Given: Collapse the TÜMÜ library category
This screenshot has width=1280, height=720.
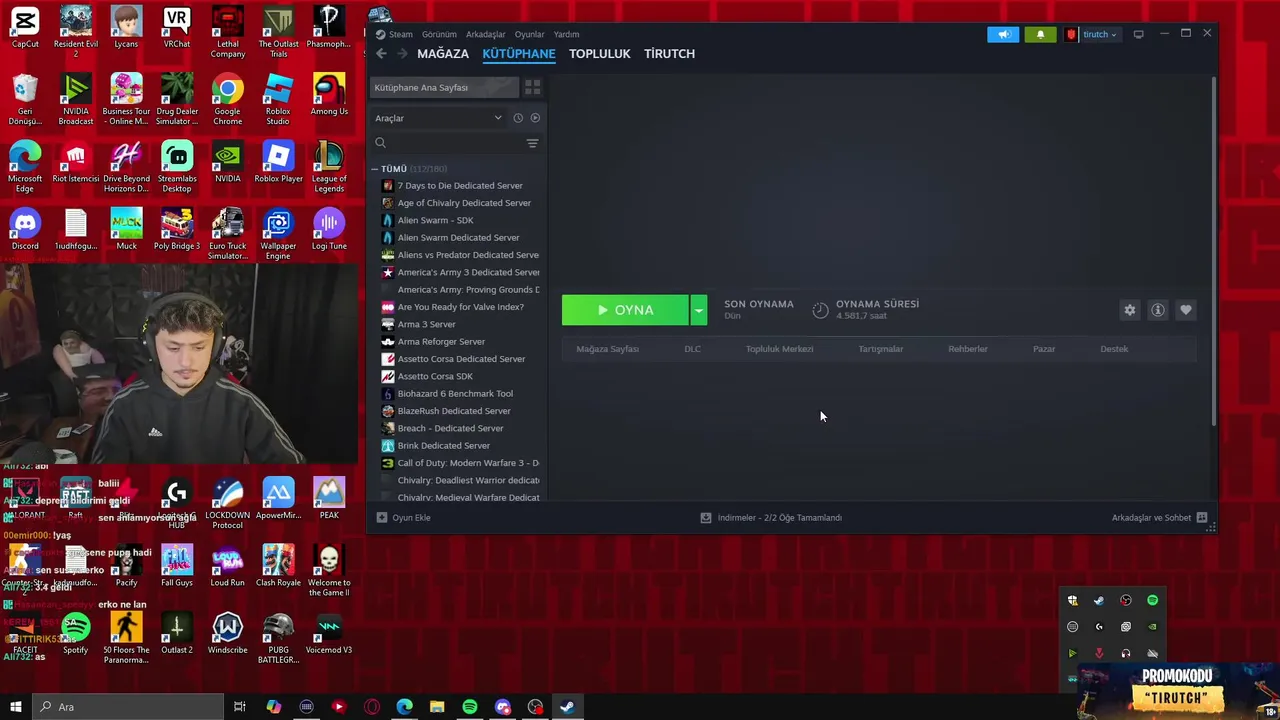Looking at the screenshot, I should [x=374, y=169].
